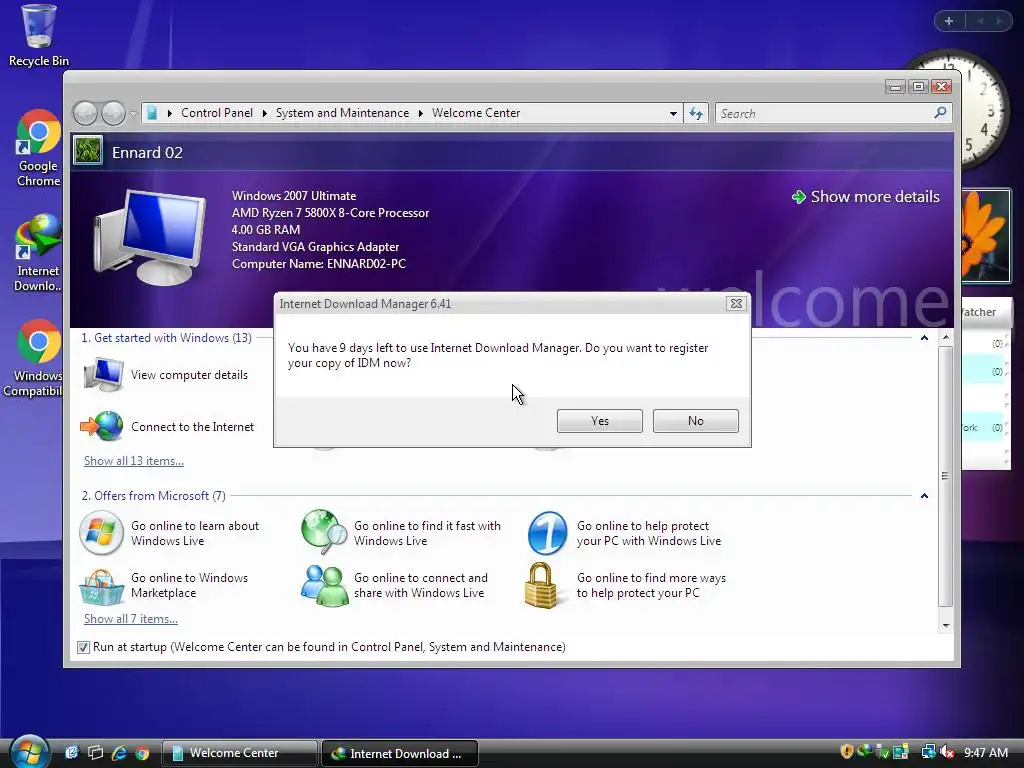This screenshot has width=1024, height=768.
Task: Click Switch between windows quick launch icon
Action: tap(95, 753)
